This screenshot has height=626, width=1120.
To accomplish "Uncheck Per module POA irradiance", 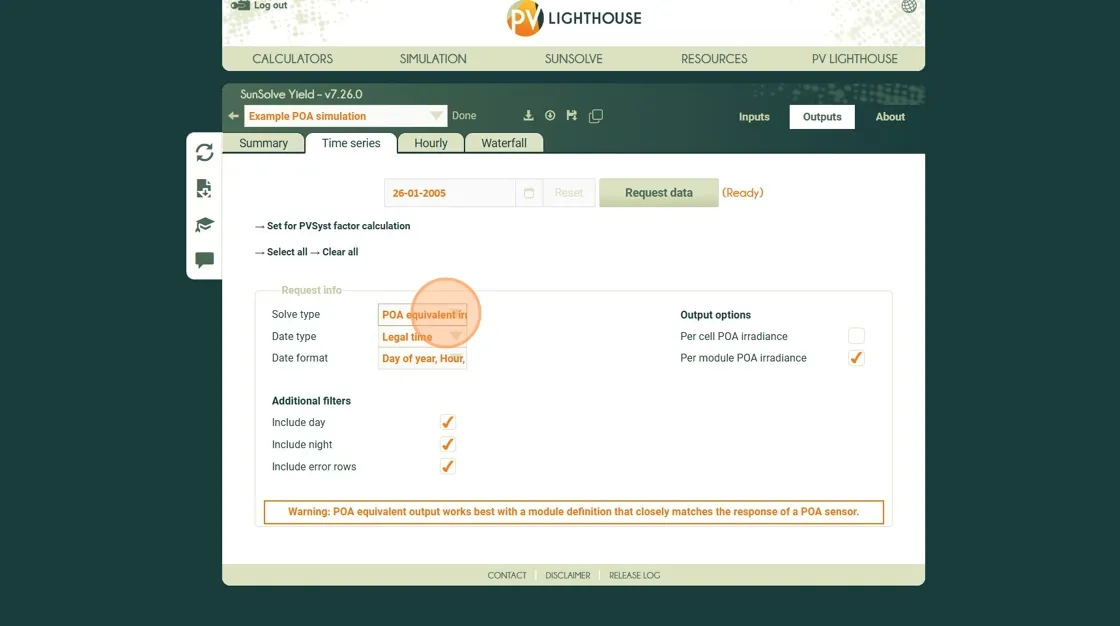I will (856, 358).
